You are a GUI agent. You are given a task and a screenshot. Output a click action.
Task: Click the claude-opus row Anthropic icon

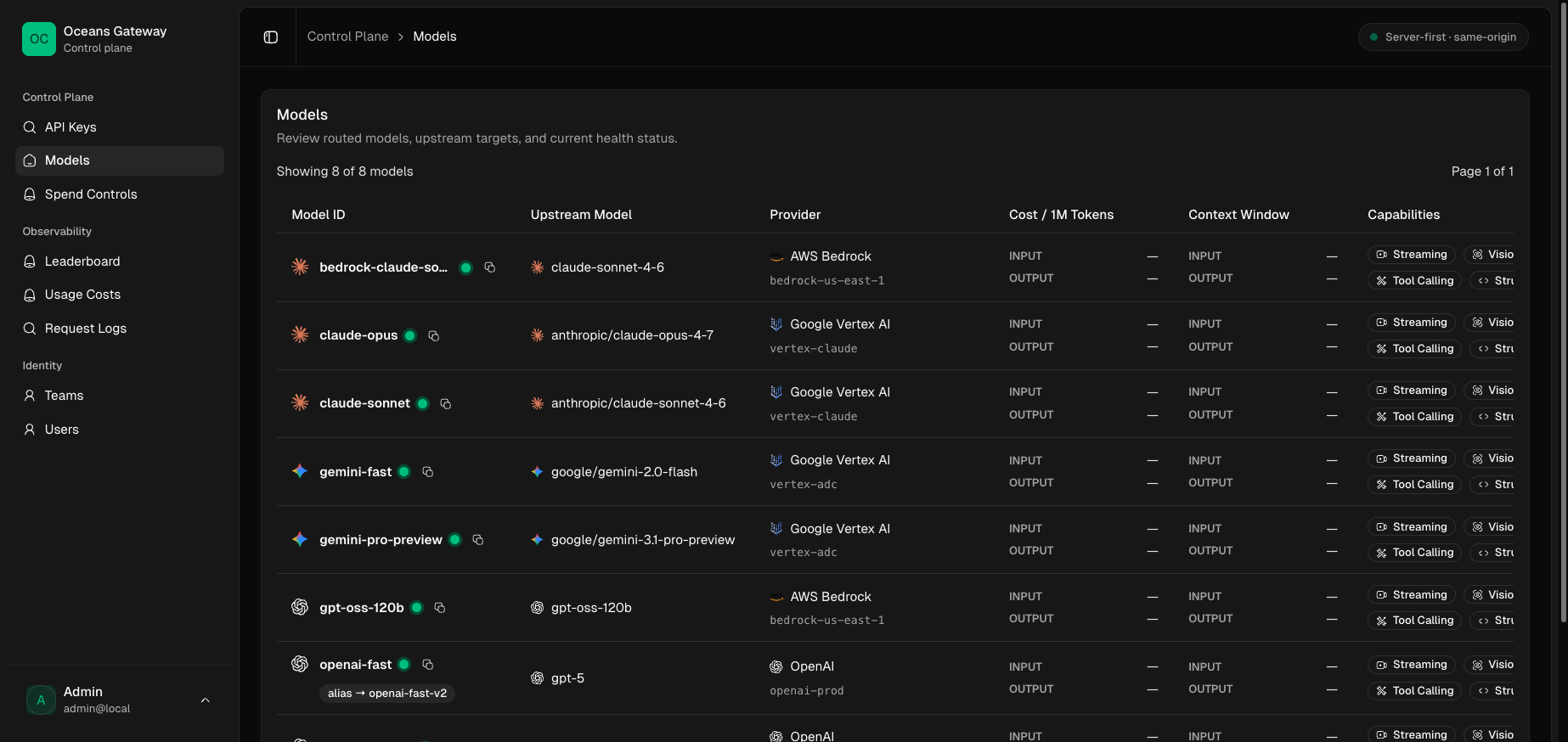300,335
